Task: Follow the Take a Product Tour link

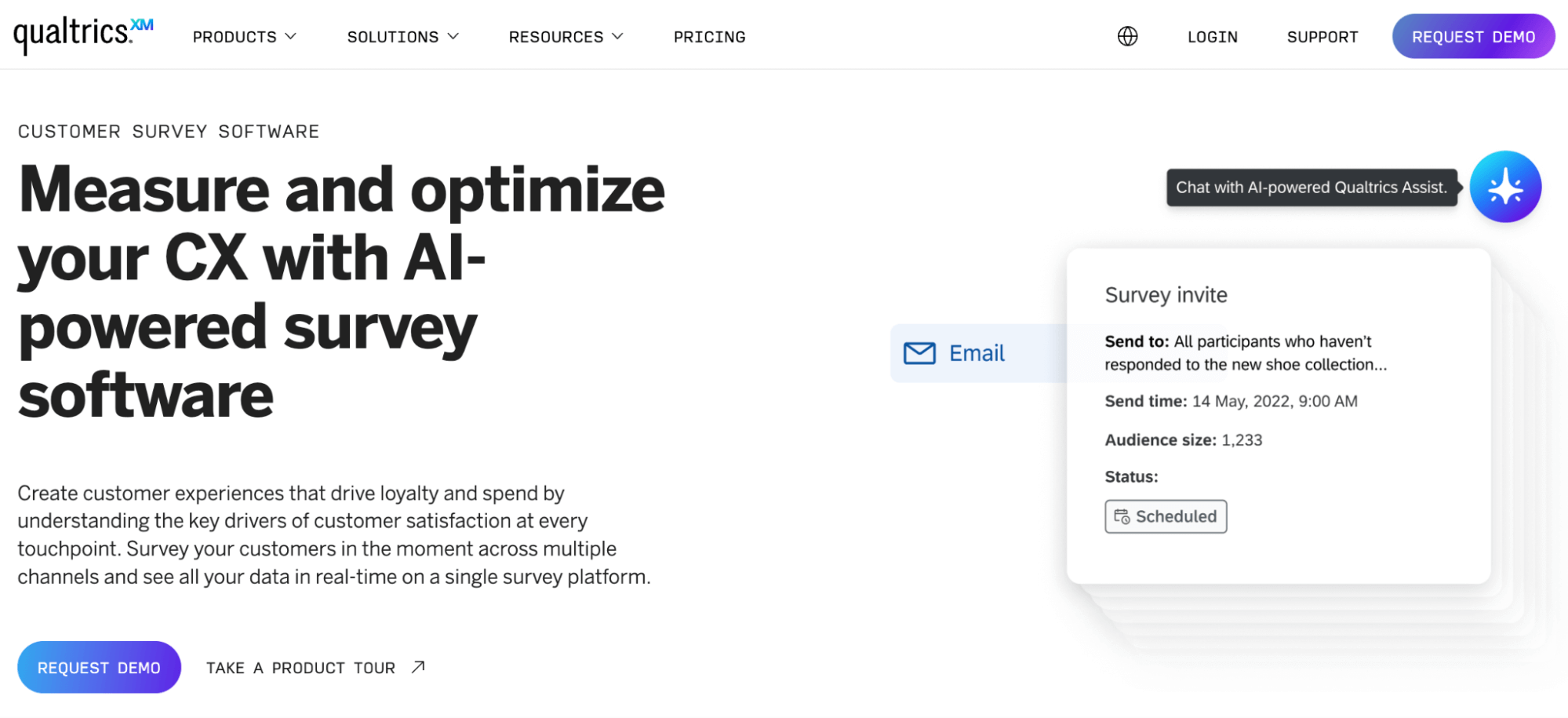Action: pyautogui.click(x=300, y=668)
